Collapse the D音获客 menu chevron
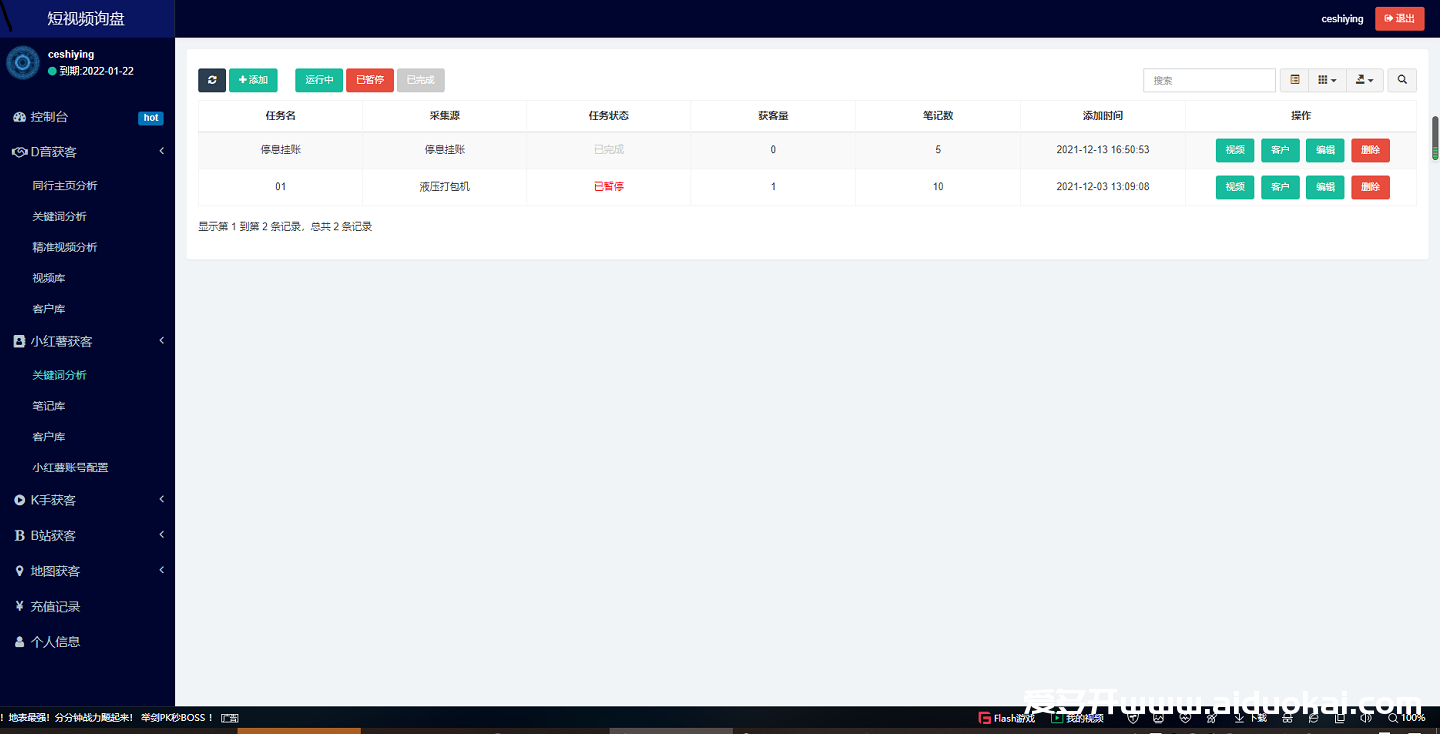1440x734 pixels. click(162, 152)
